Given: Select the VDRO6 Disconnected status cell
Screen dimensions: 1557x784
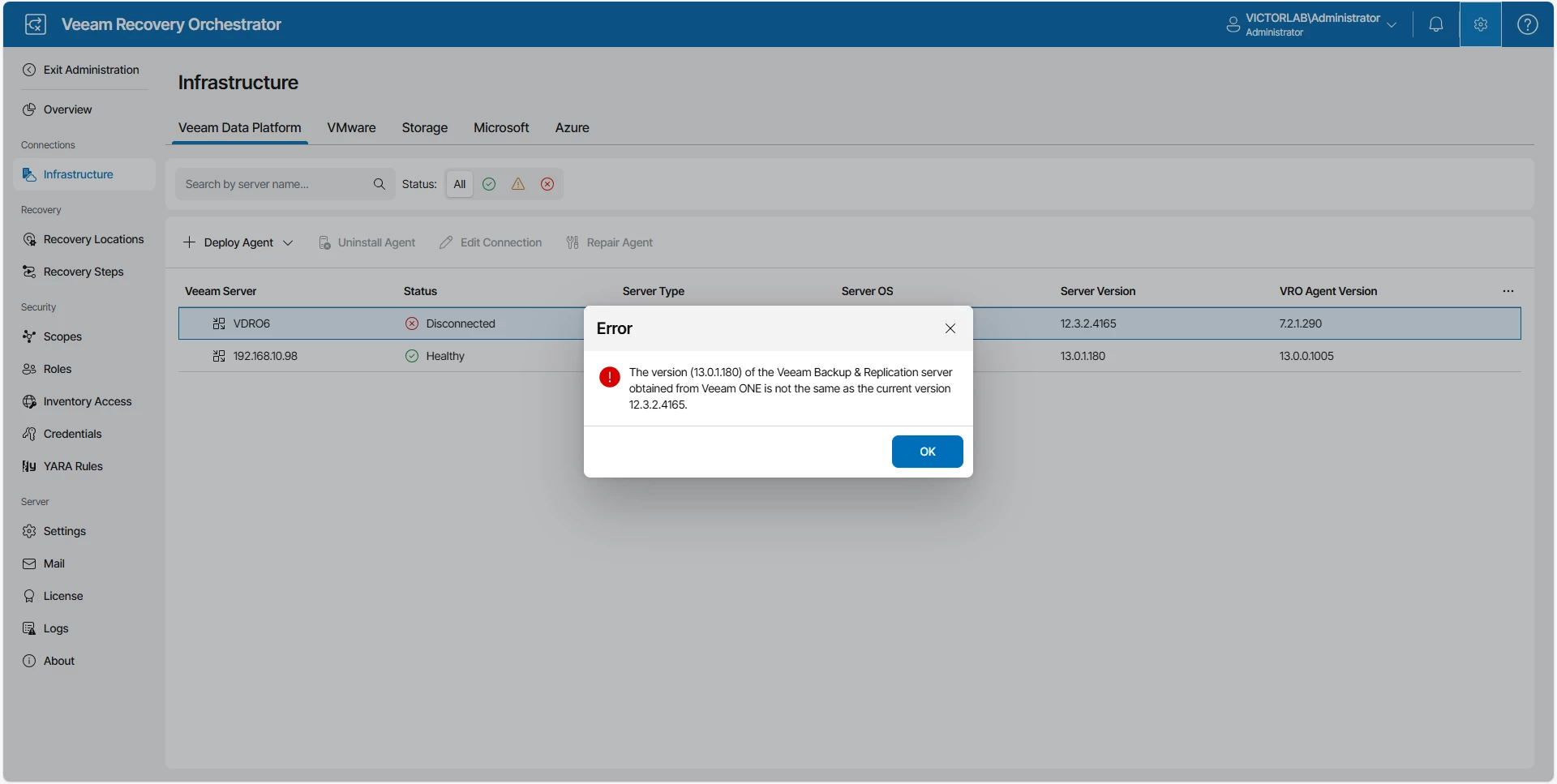Looking at the screenshot, I should pyautogui.click(x=450, y=323).
